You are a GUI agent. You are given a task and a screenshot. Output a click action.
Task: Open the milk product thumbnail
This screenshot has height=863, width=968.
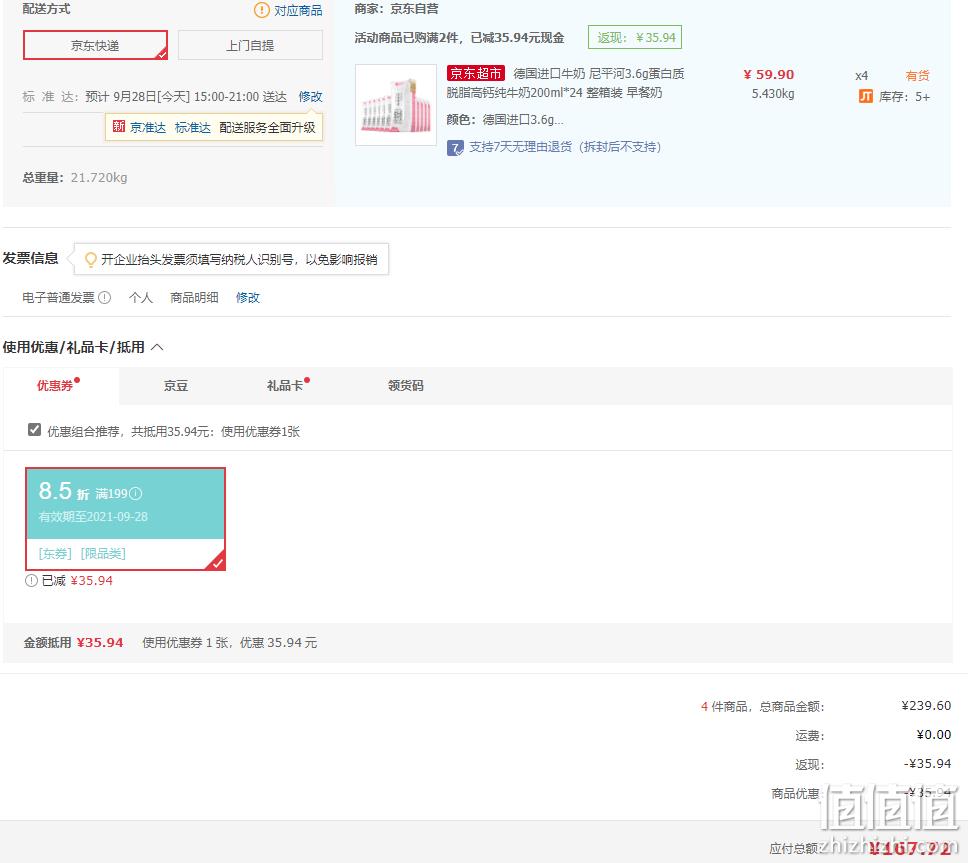[x=396, y=105]
